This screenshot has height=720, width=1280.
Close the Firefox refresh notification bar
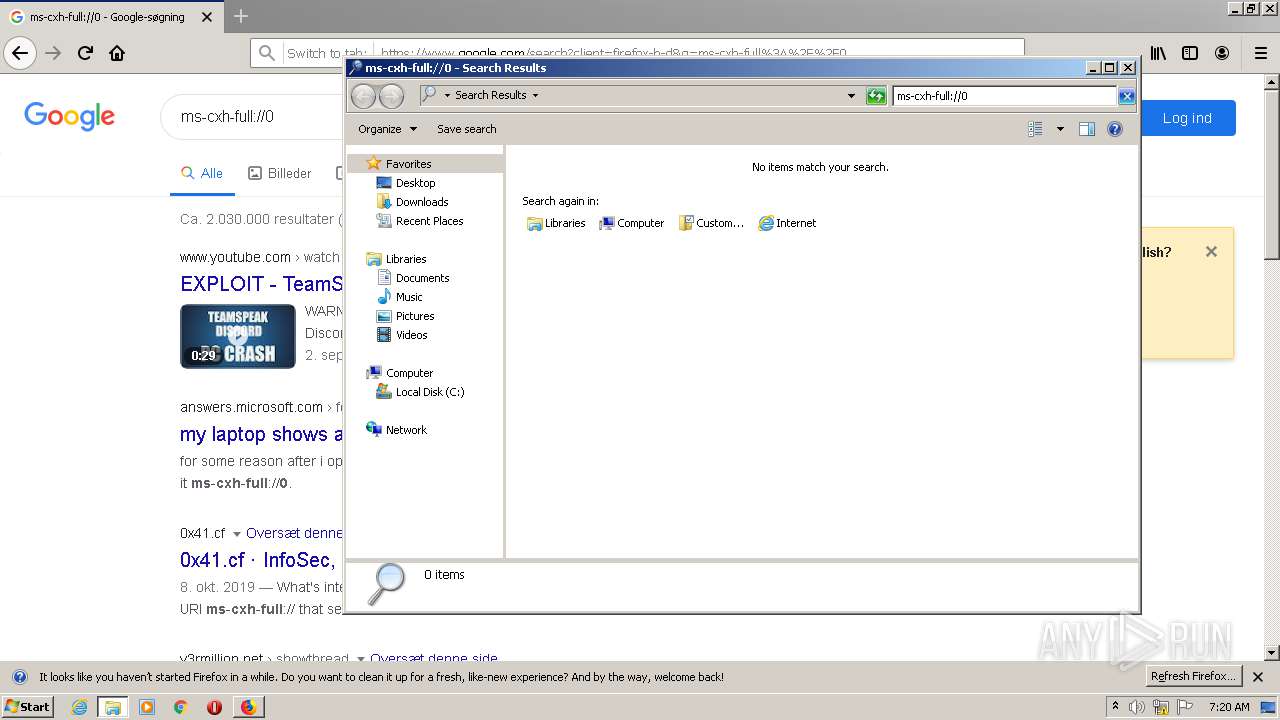pyautogui.click(x=1258, y=677)
